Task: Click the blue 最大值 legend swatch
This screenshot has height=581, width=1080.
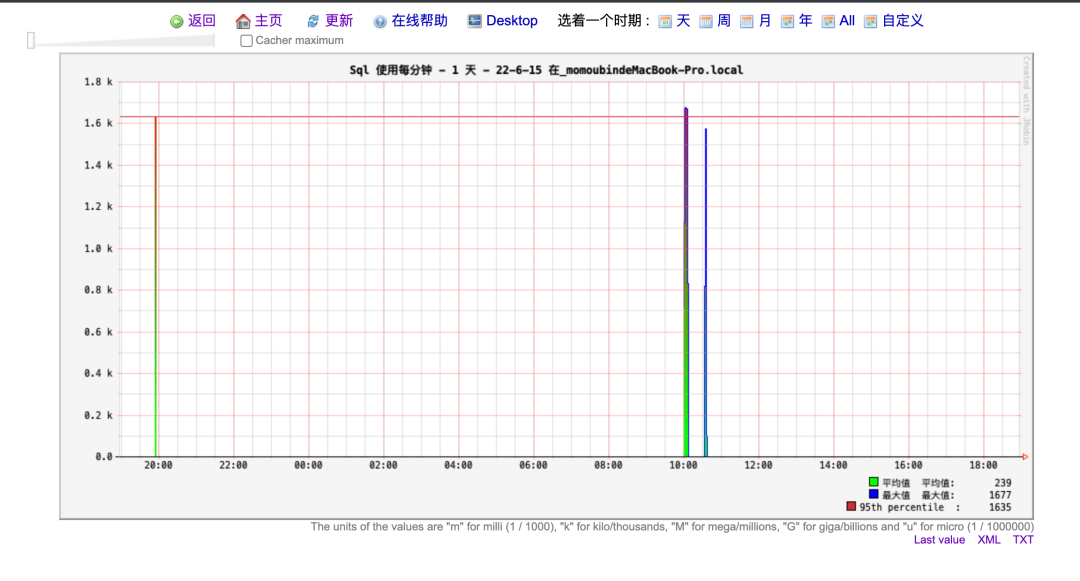Action: [873, 494]
